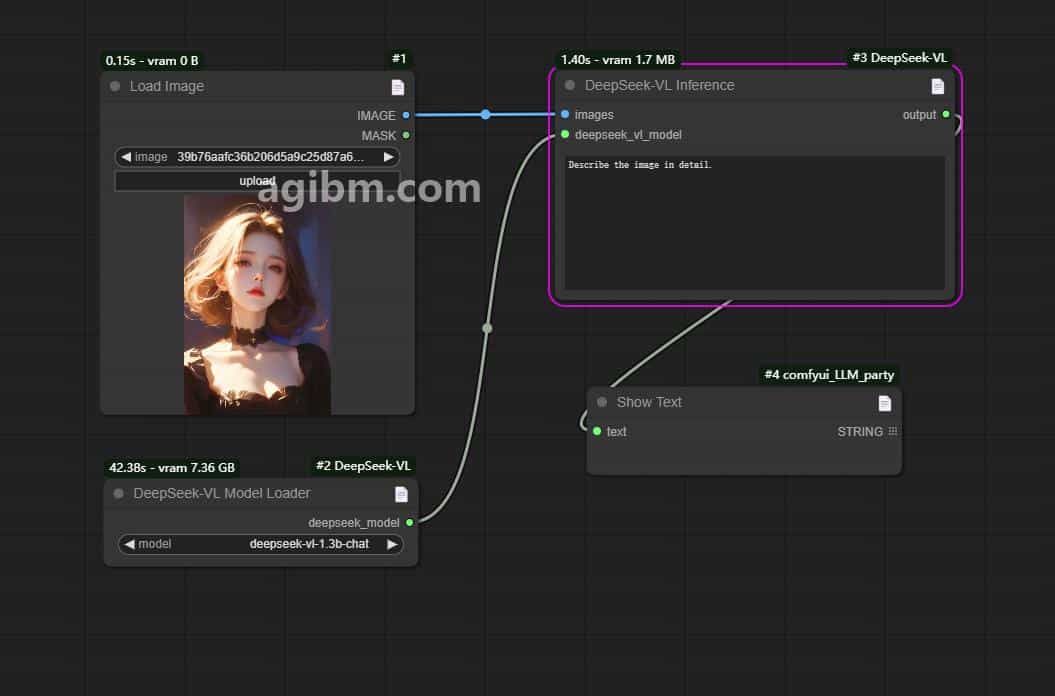Open the DeepSeek-VL Inference node document icon
This screenshot has width=1055, height=696.
click(x=937, y=86)
